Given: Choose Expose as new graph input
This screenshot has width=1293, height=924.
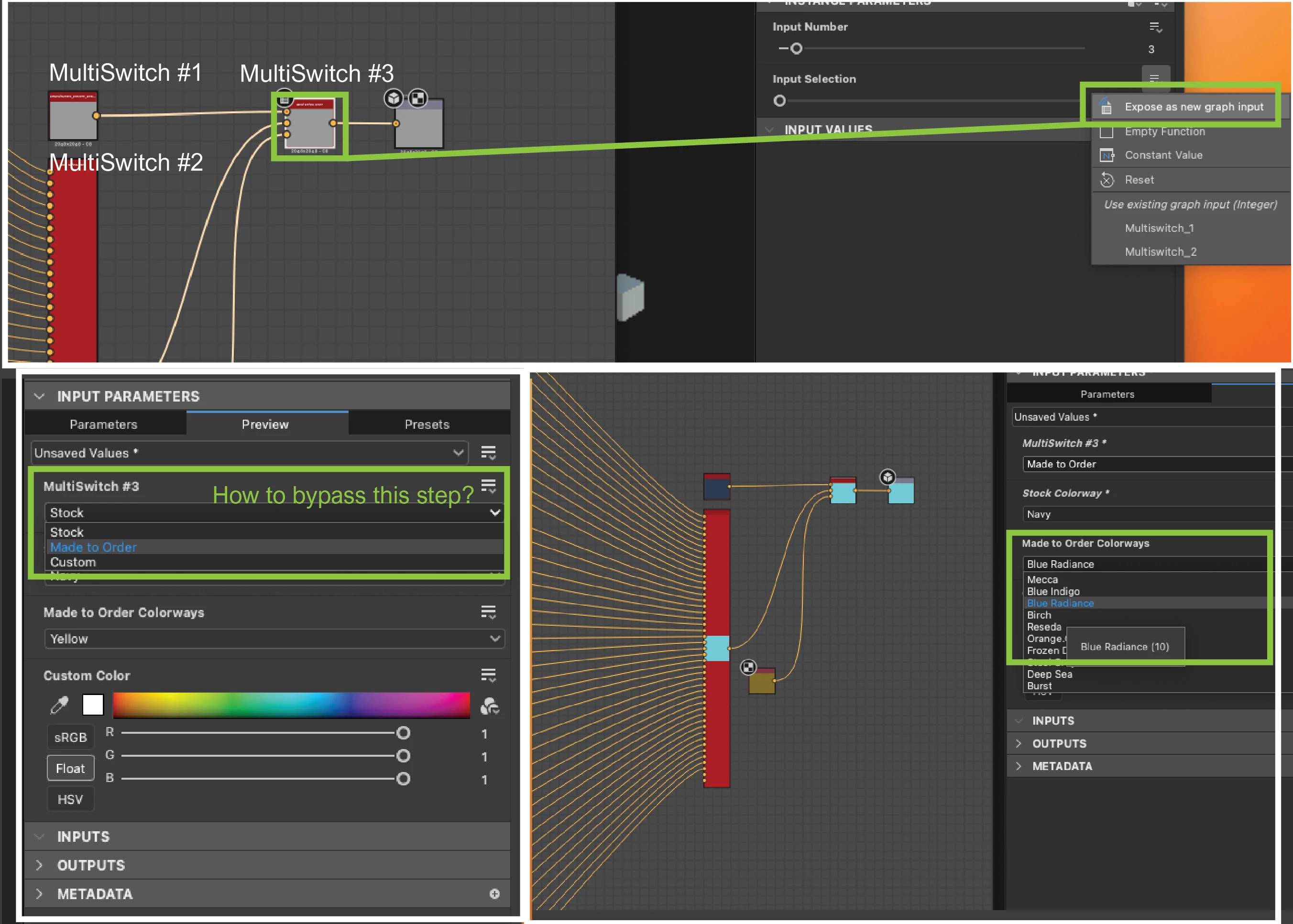Looking at the screenshot, I should coord(1194,107).
